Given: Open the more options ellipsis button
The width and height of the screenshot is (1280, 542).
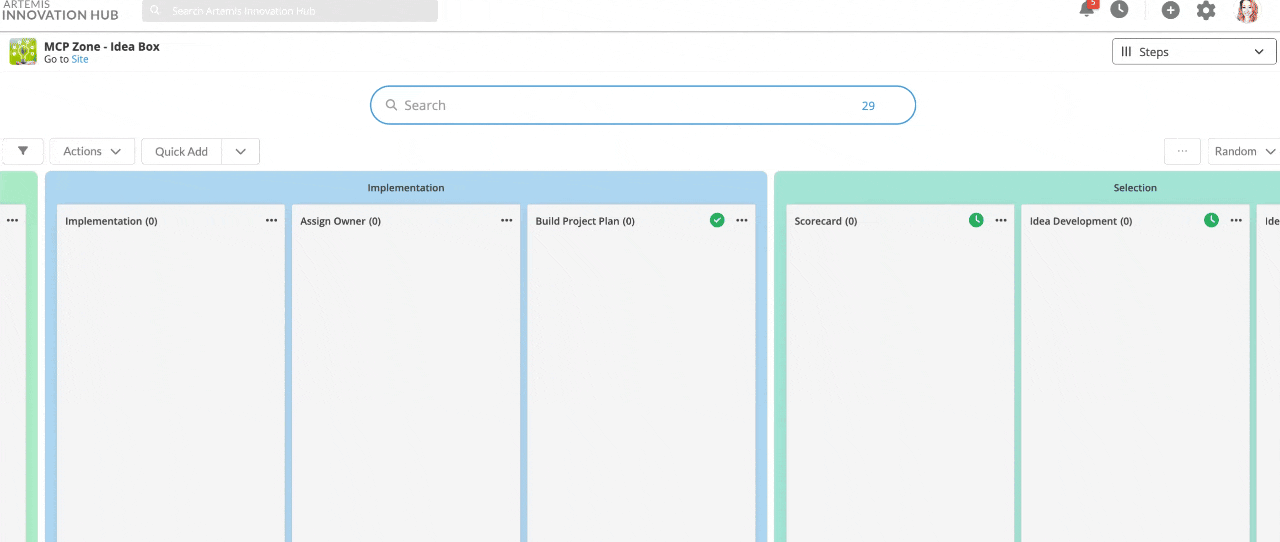Looking at the screenshot, I should (1182, 151).
